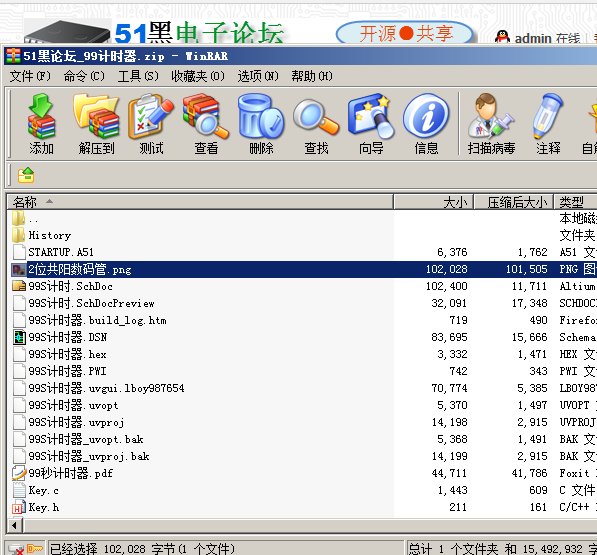The height and width of the screenshot is (555, 597).
Task: Click the 开源共享 banner button
Action: coord(405,33)
